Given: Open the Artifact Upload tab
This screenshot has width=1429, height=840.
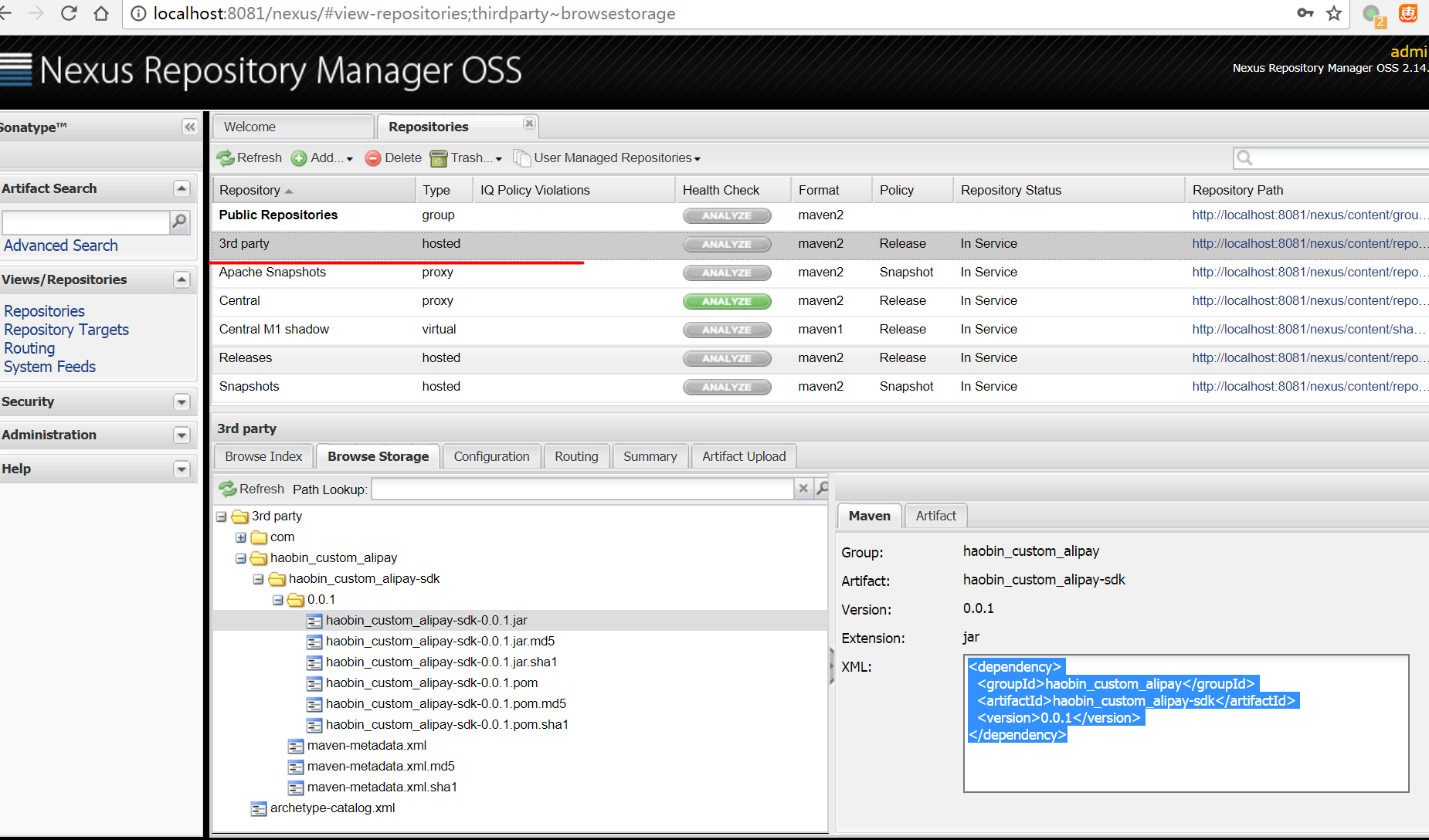Looking at the screenshot, I should click(744, 456).
